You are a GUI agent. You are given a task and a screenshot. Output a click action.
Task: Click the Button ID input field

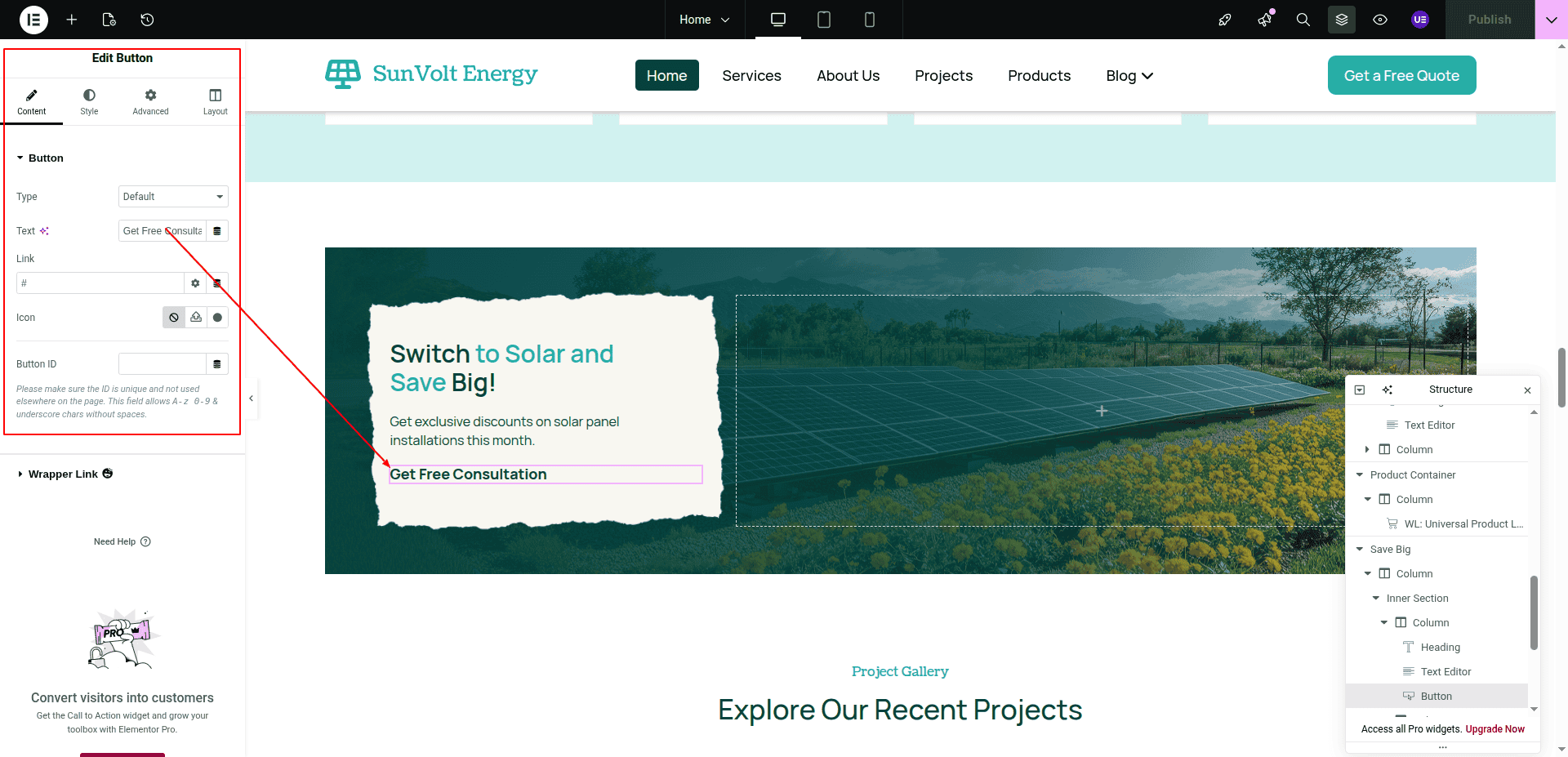click(x=163, y=364)
